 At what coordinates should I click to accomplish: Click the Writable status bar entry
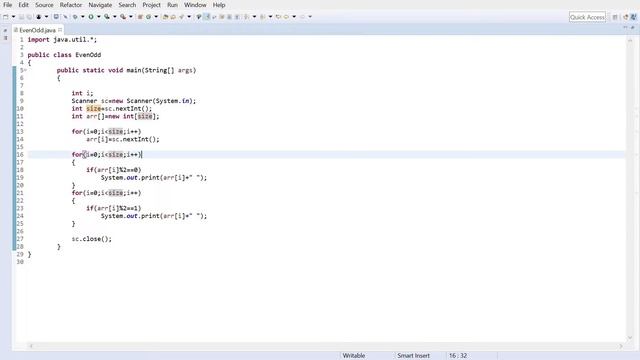(x=353, y=356)
